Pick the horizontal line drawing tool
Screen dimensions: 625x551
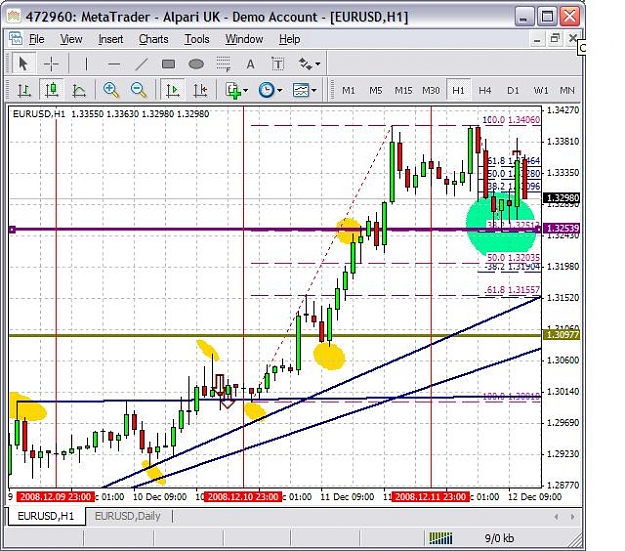[x=114, y=64]
